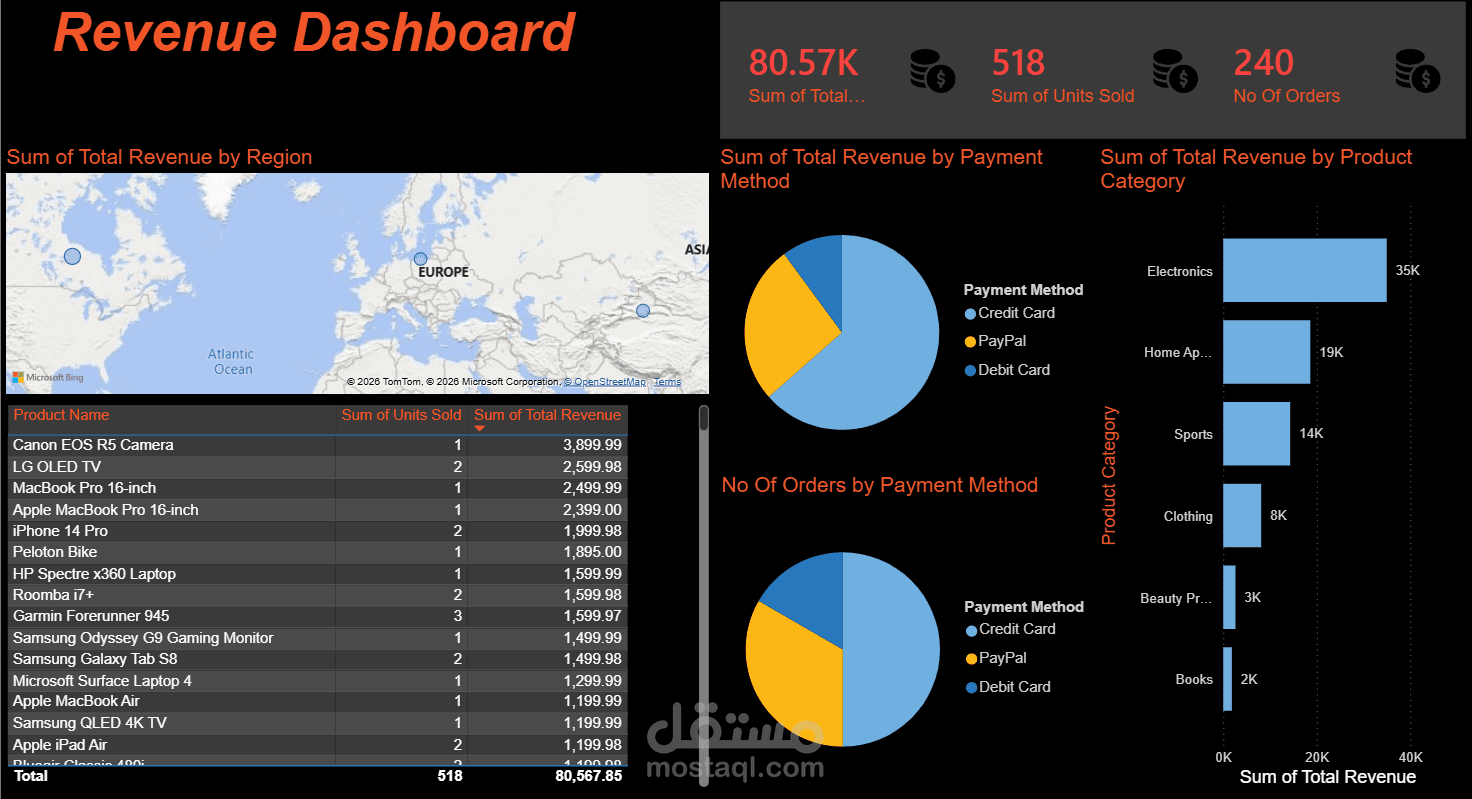Sort by the Sum of Units Sold column header

[401, 414]
